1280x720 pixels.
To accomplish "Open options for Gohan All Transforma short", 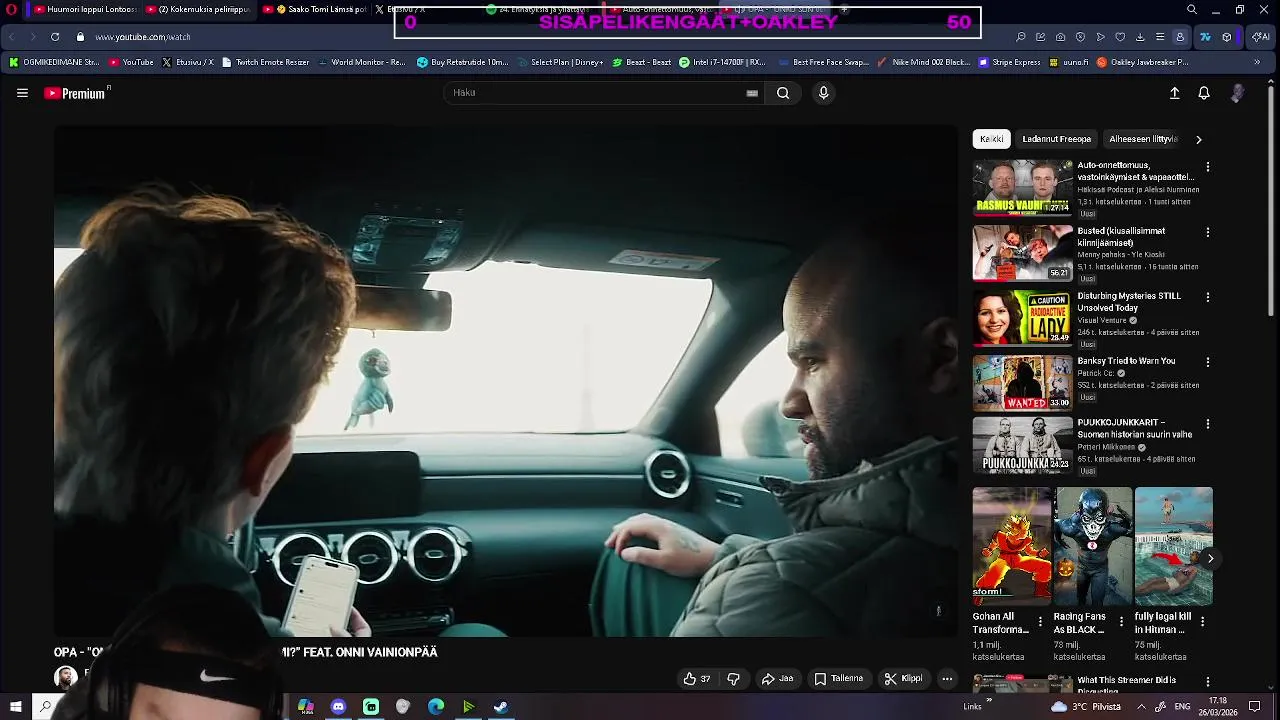I will 1040,622.
